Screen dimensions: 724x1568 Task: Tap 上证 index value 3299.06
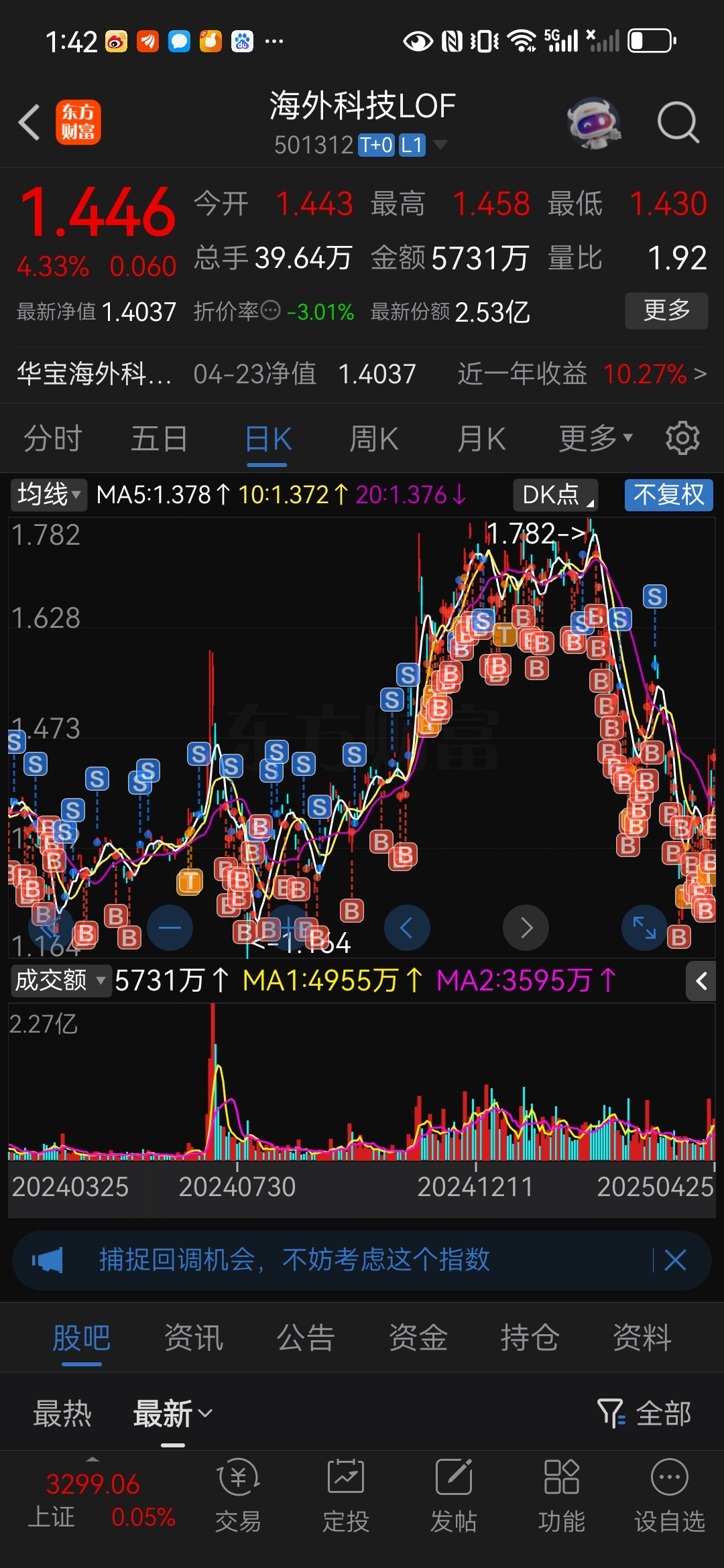point(93,1484)
